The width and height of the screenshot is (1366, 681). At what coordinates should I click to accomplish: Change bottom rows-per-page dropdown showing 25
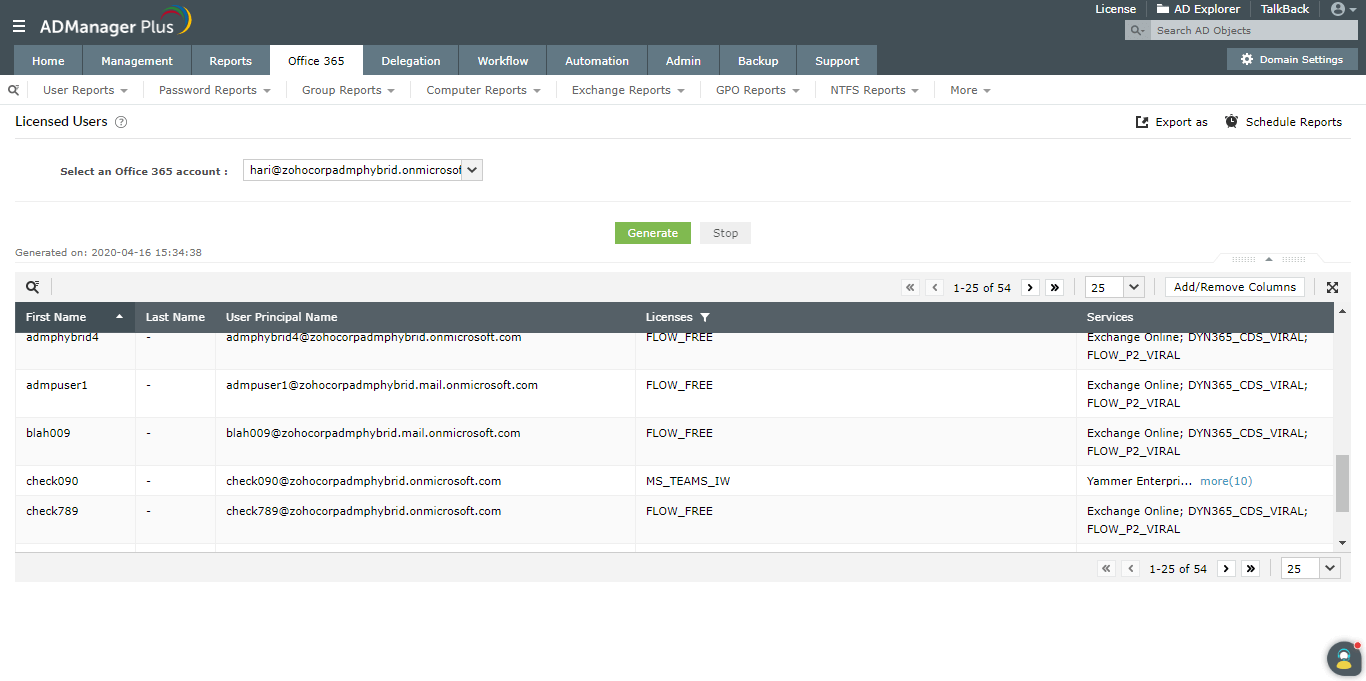1310,568
